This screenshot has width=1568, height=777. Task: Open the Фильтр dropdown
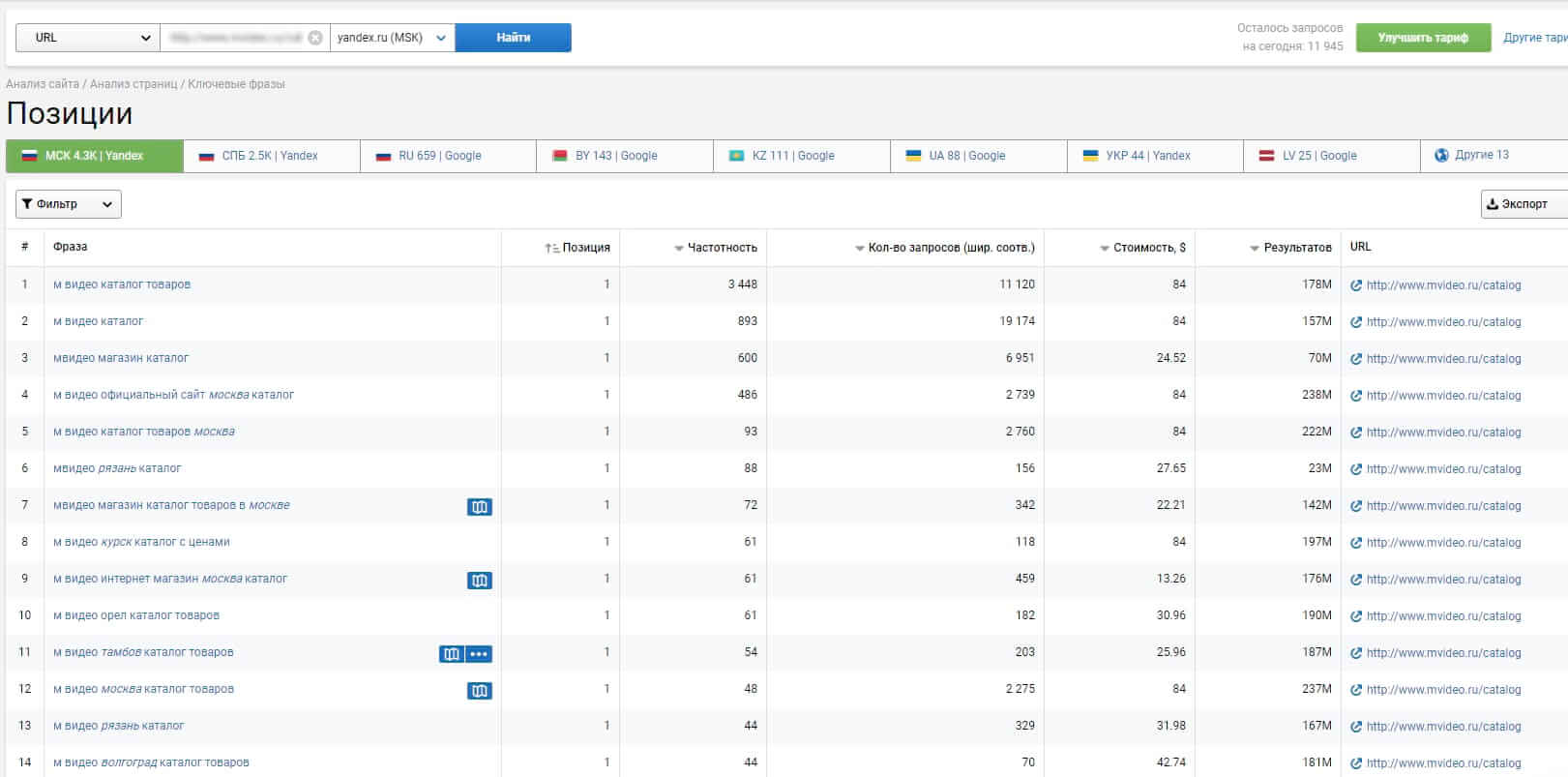click(x=68, y=204)
